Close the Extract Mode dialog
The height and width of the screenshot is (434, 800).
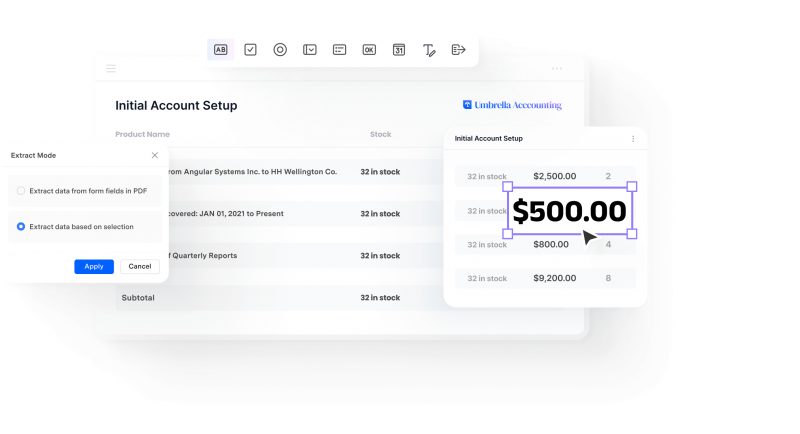pos(155,155)
